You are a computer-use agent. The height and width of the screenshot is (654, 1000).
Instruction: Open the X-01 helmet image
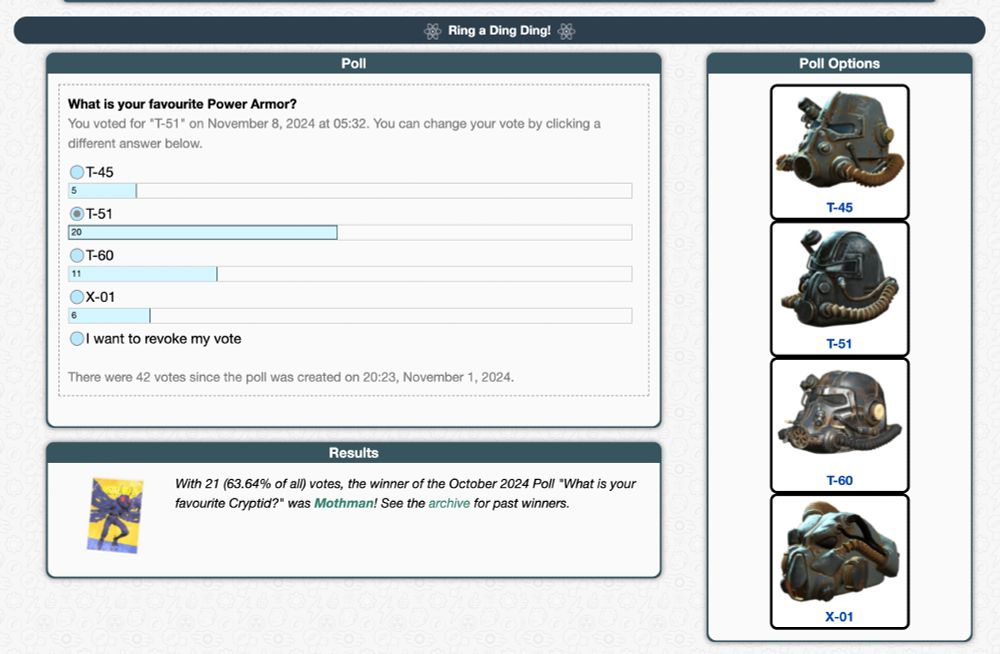point(839,553)
